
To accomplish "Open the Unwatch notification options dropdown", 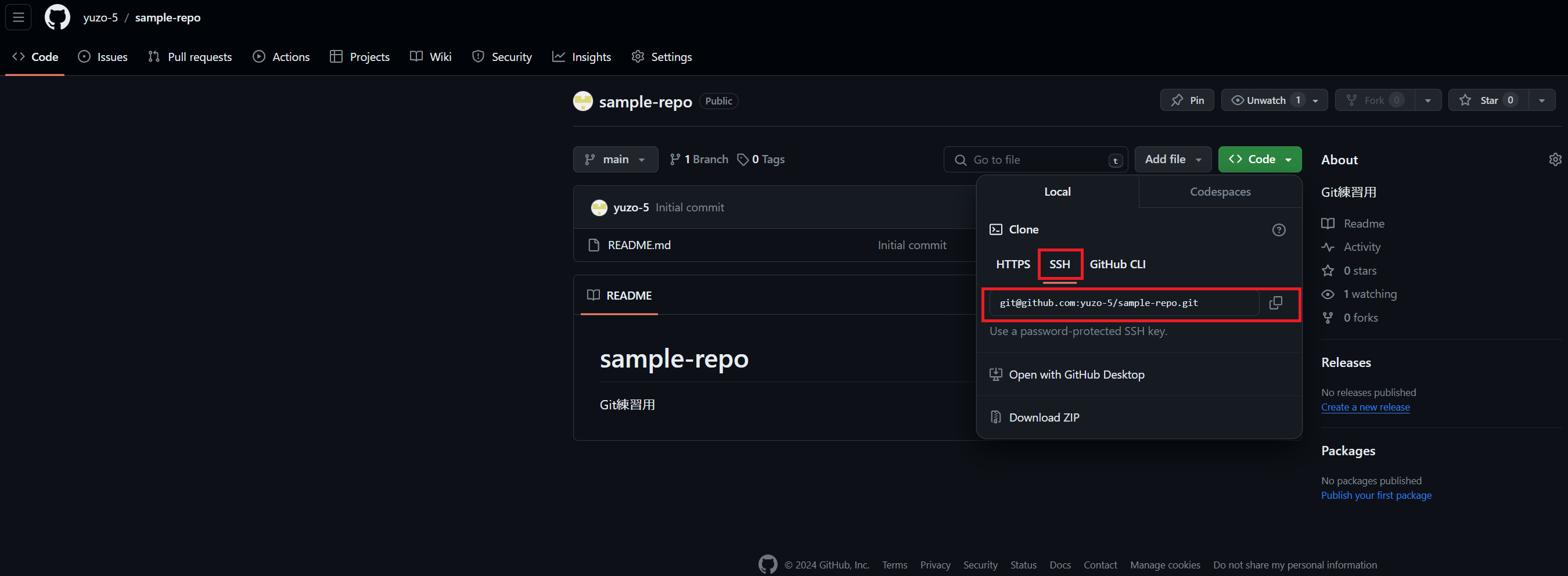I will click(x=1315, y=100).
